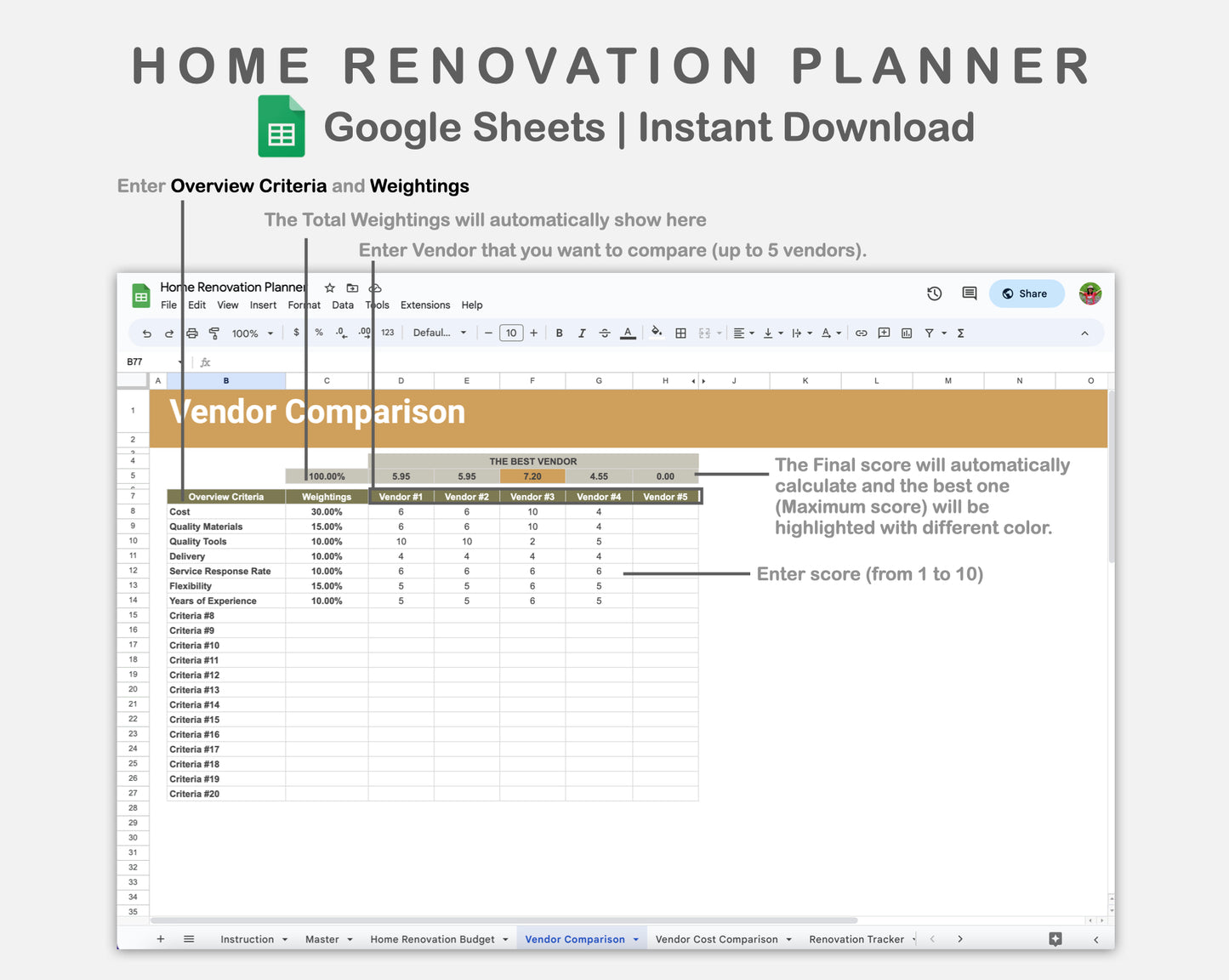Expand the Default font dropdown
Viewport: 1229px width, 980px height.
coord(438,333)
